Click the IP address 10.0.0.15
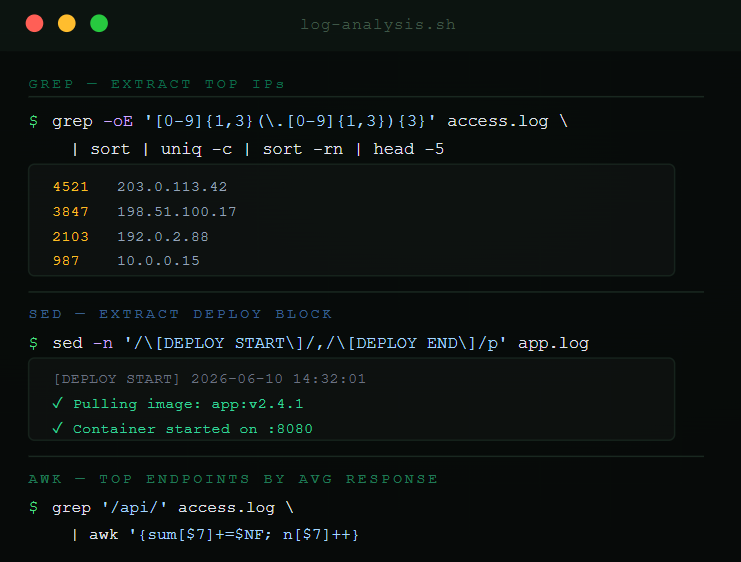This screenshot has height=562, width=741. pyautogui.click(x=158, y=261)
